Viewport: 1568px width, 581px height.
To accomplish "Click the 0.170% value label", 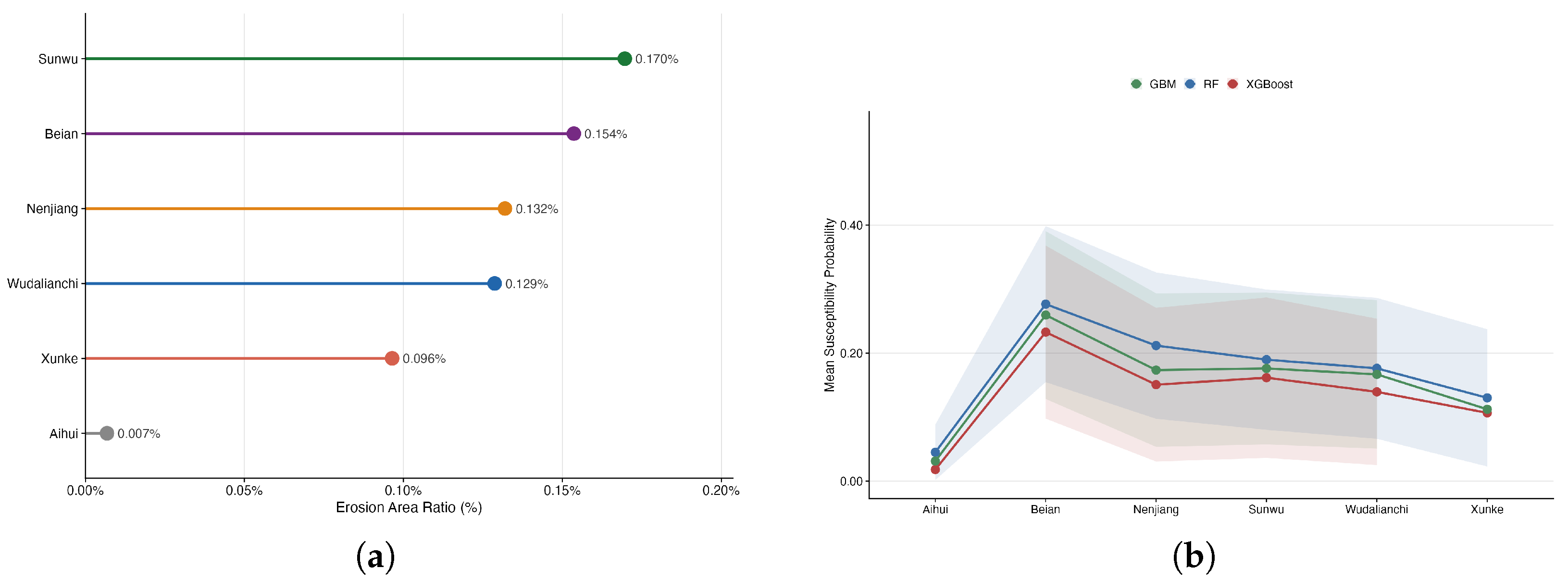I will [657, 59].
